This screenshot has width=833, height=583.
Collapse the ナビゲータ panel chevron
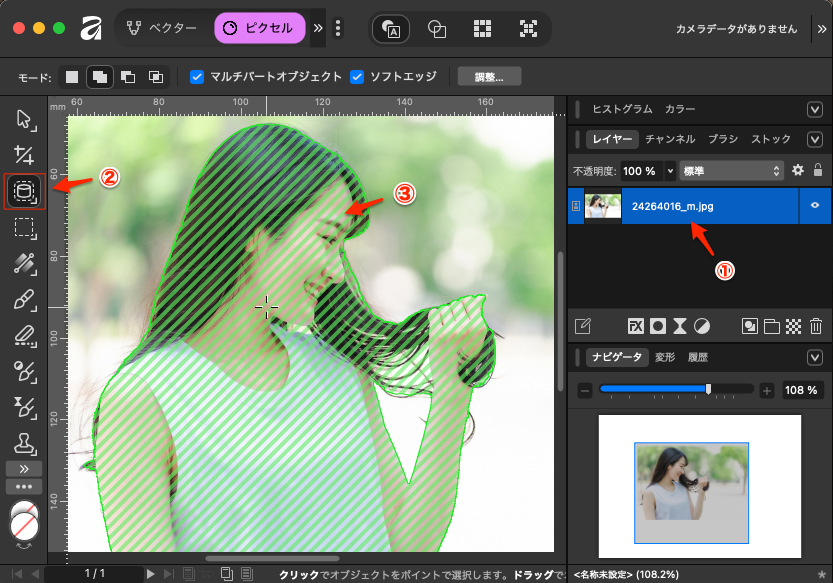[x=814, y=357]
